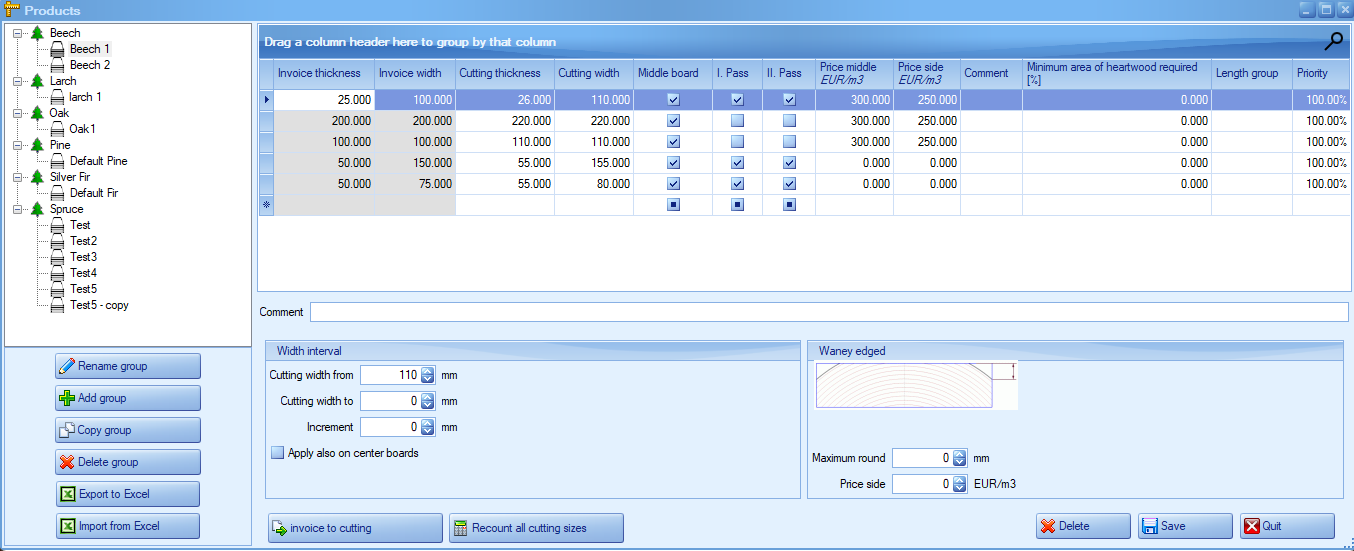Select the Beech tree icon

[37, 33]
